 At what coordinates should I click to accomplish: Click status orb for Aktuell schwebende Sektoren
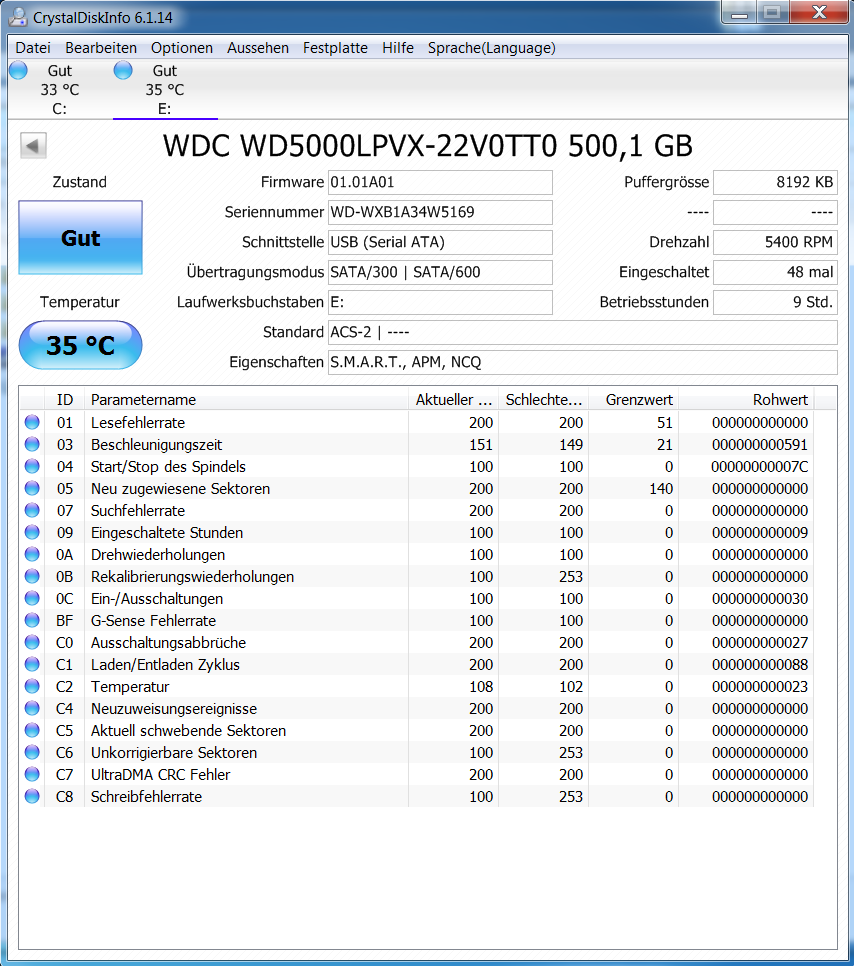(x=32, y=730)
